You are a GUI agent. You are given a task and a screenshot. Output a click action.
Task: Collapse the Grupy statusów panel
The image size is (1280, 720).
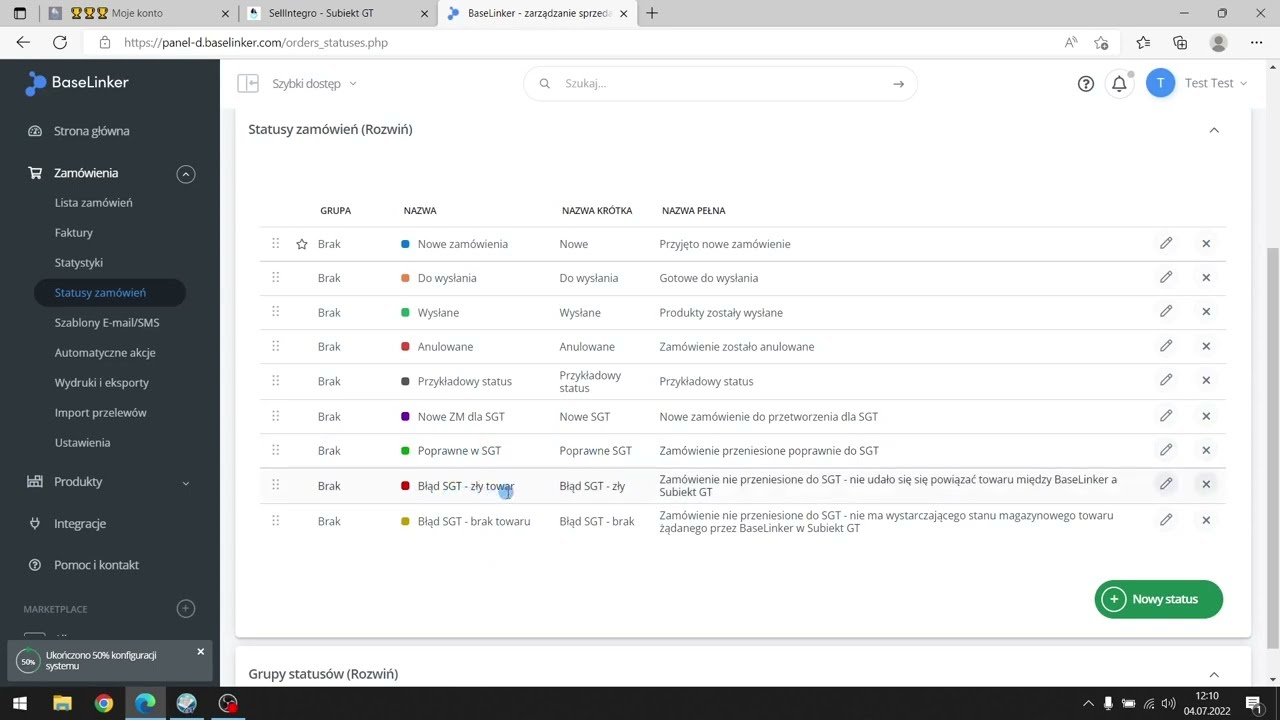1214,675
